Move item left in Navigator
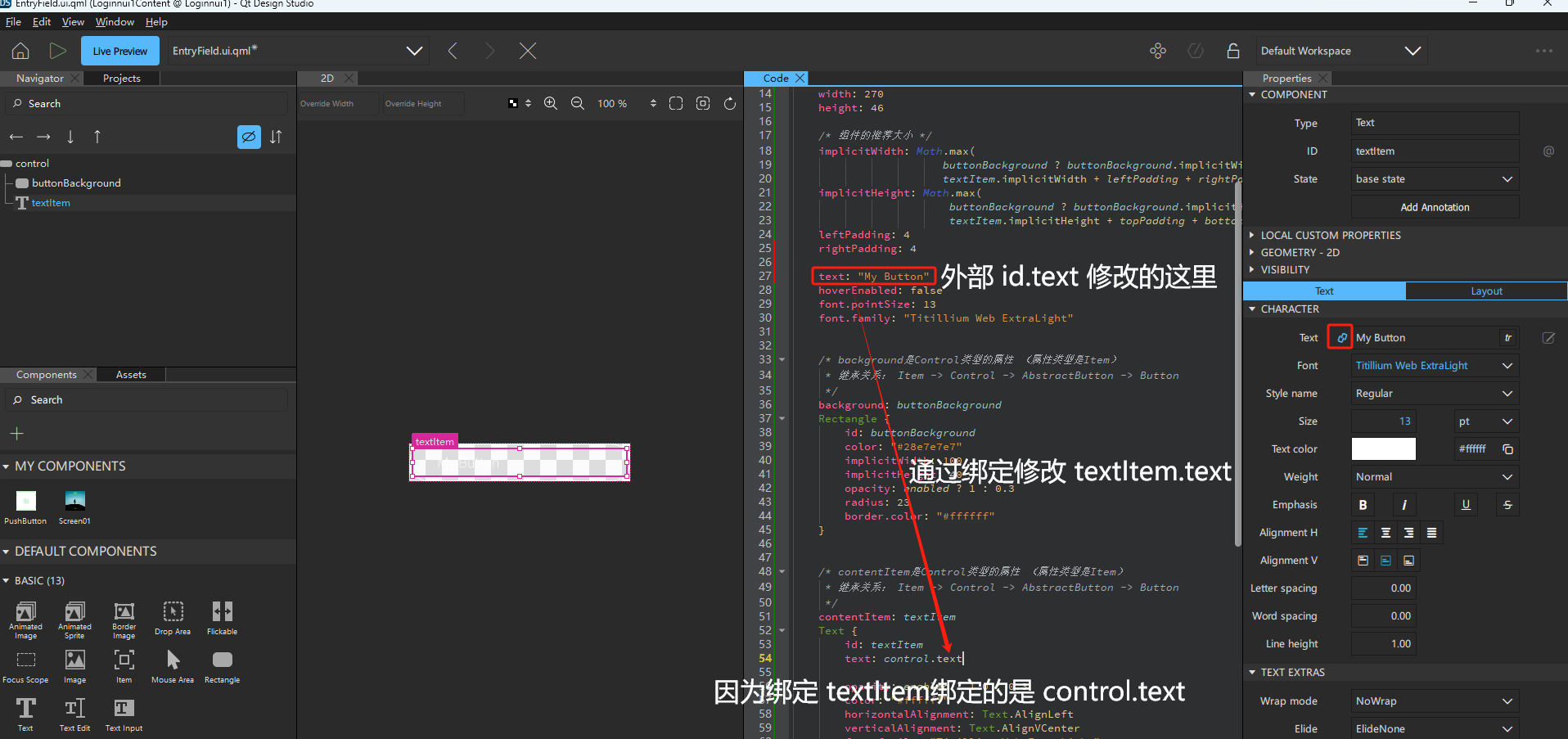The image size is (1568, 739). 16,137
